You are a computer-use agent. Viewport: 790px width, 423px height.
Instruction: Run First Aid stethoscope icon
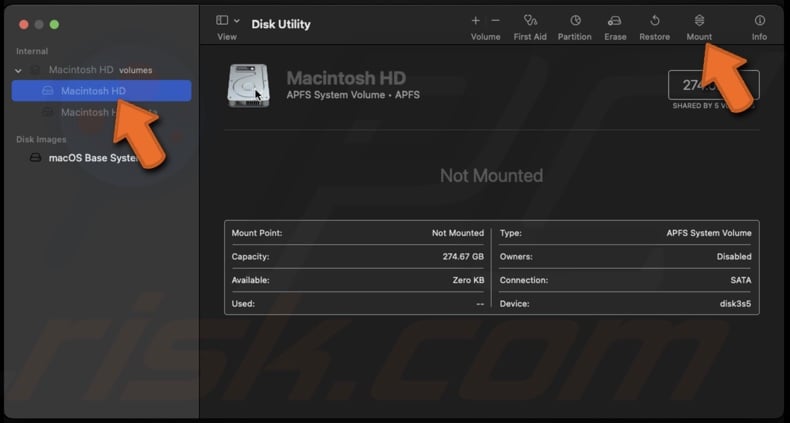tap(530, 20)
